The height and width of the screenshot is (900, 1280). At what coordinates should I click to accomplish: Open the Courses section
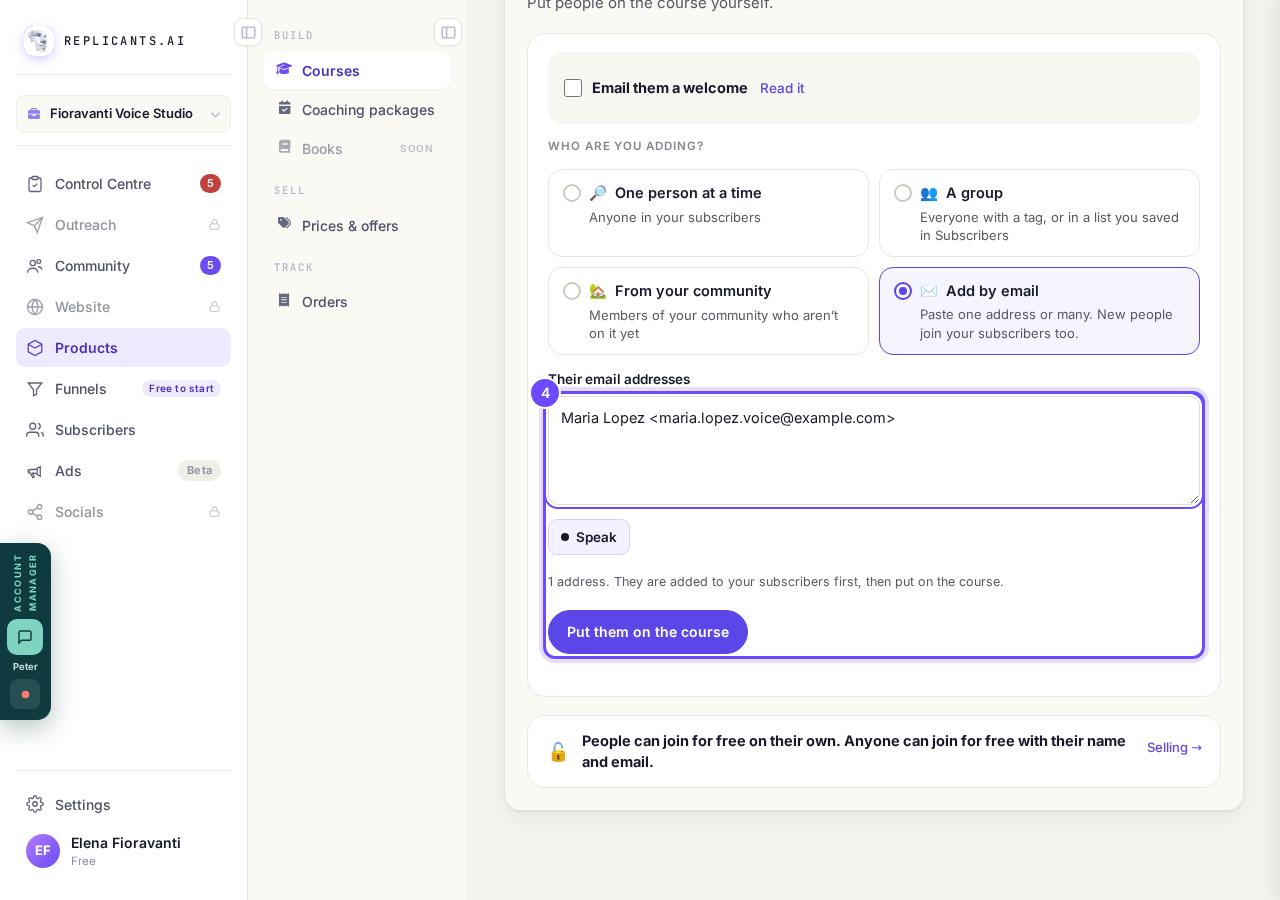click(x=357, y=71)
